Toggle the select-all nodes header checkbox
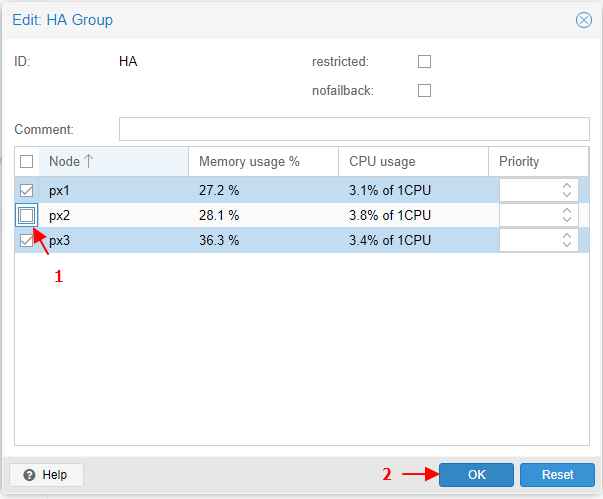The height and width of the screenshot is (499, 603). pos(27,162)
